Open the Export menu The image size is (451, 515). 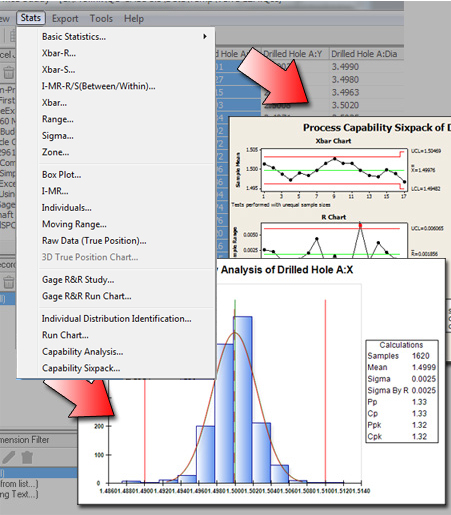65,19
